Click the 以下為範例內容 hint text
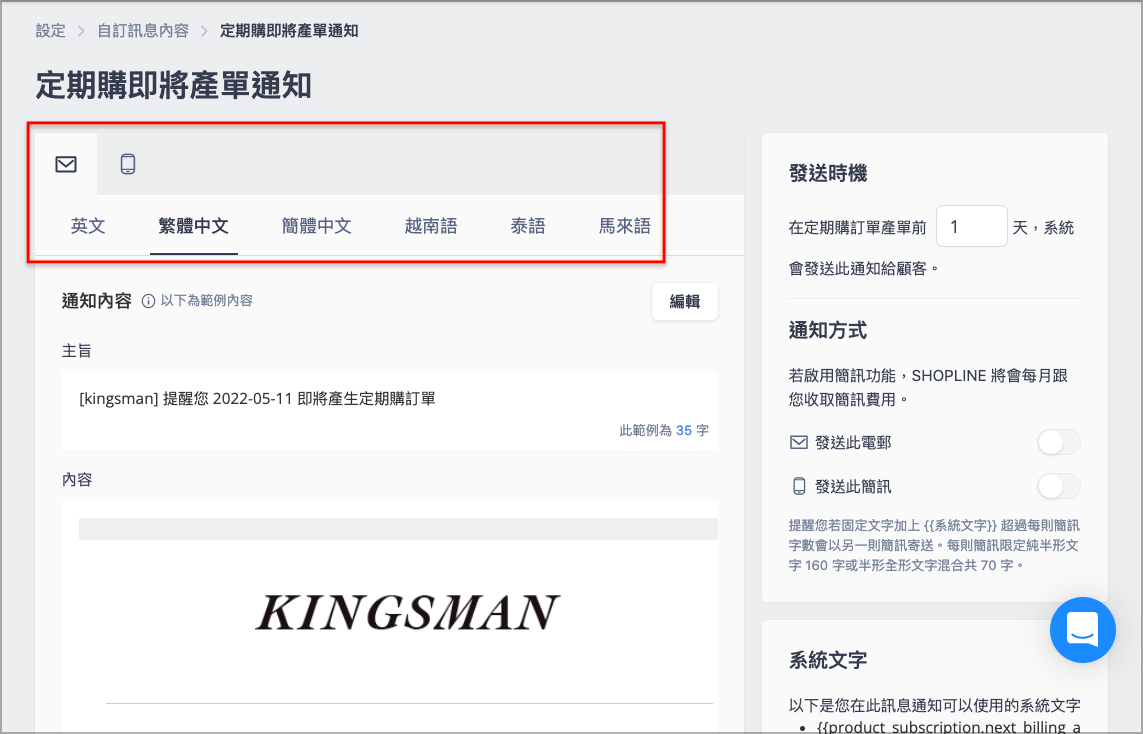The height and width of the screenshot is (734, 1143). point(206,300)
